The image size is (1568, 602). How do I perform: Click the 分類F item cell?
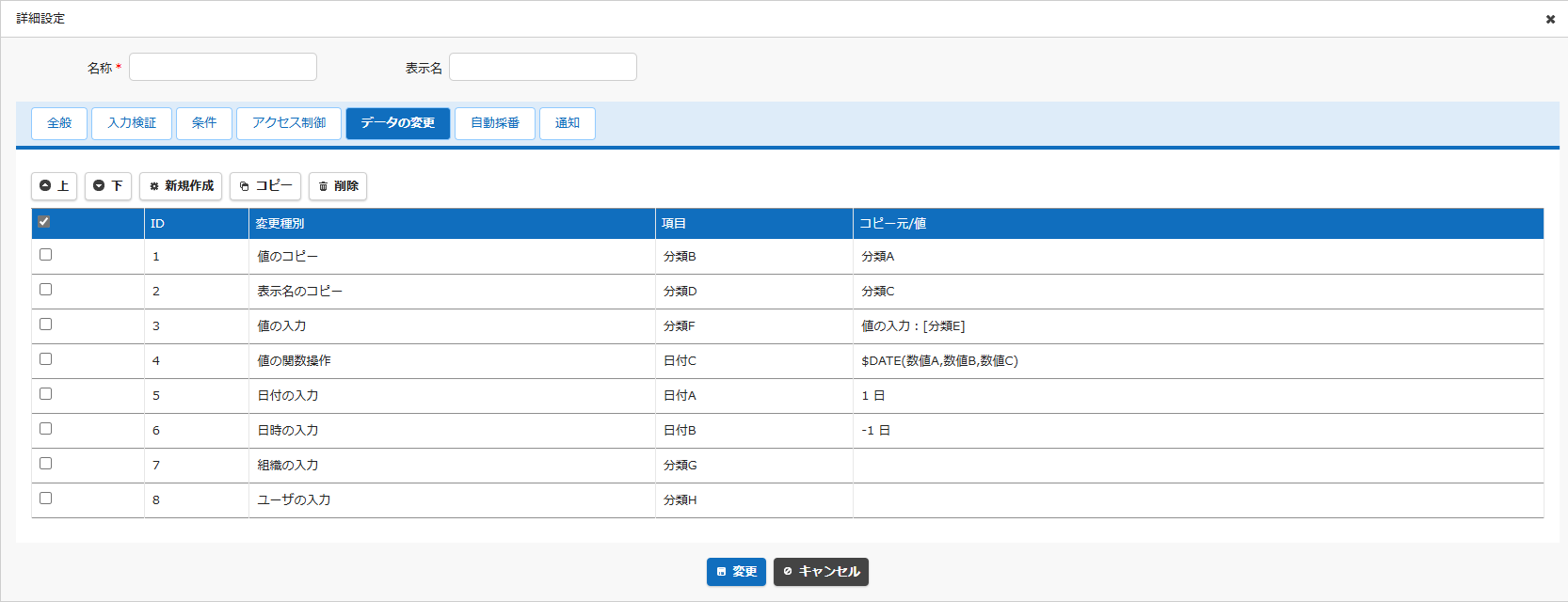(x=754, y=326)
